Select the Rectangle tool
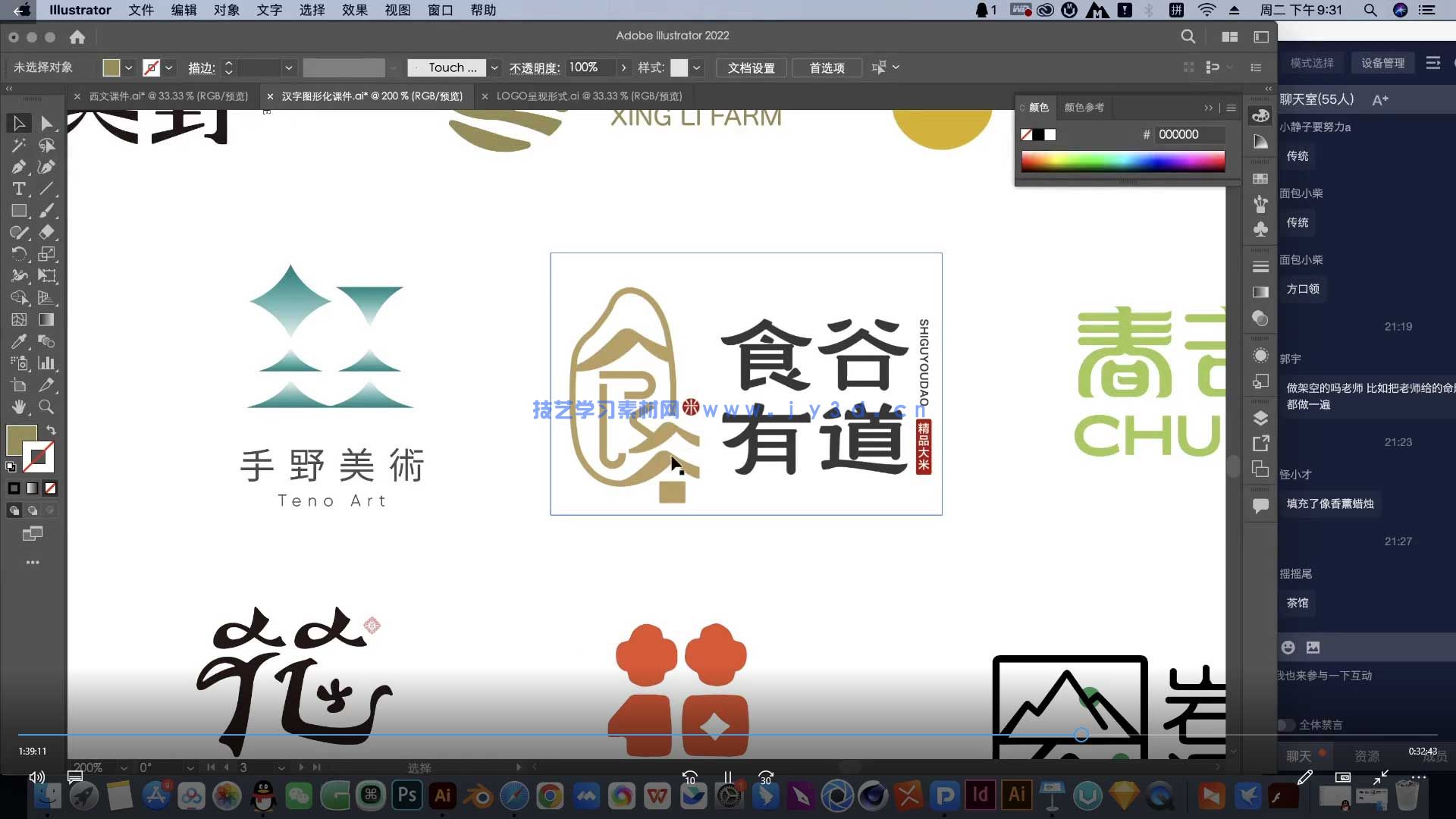This screenshot has height=819, width=1456. 19,210
